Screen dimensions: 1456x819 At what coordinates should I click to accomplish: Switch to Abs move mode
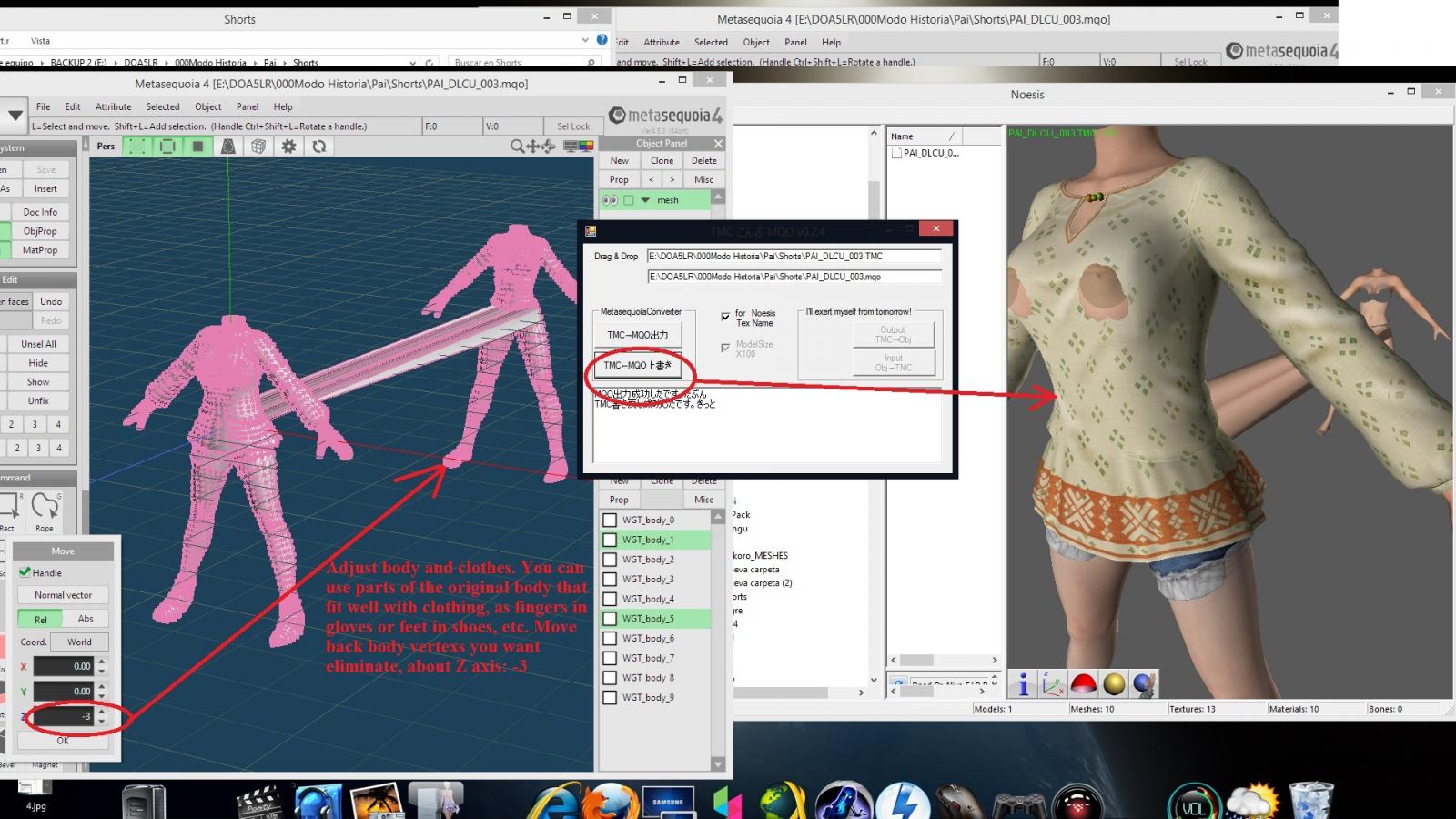click(x=86, y=619)
